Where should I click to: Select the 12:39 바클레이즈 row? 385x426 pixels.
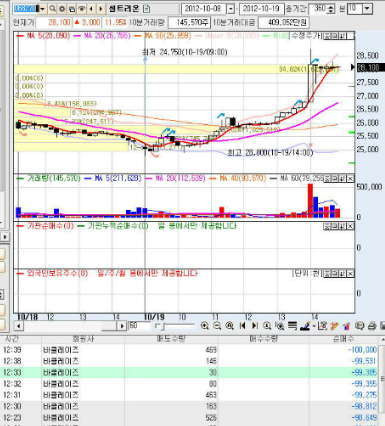[x=190, y=350]
